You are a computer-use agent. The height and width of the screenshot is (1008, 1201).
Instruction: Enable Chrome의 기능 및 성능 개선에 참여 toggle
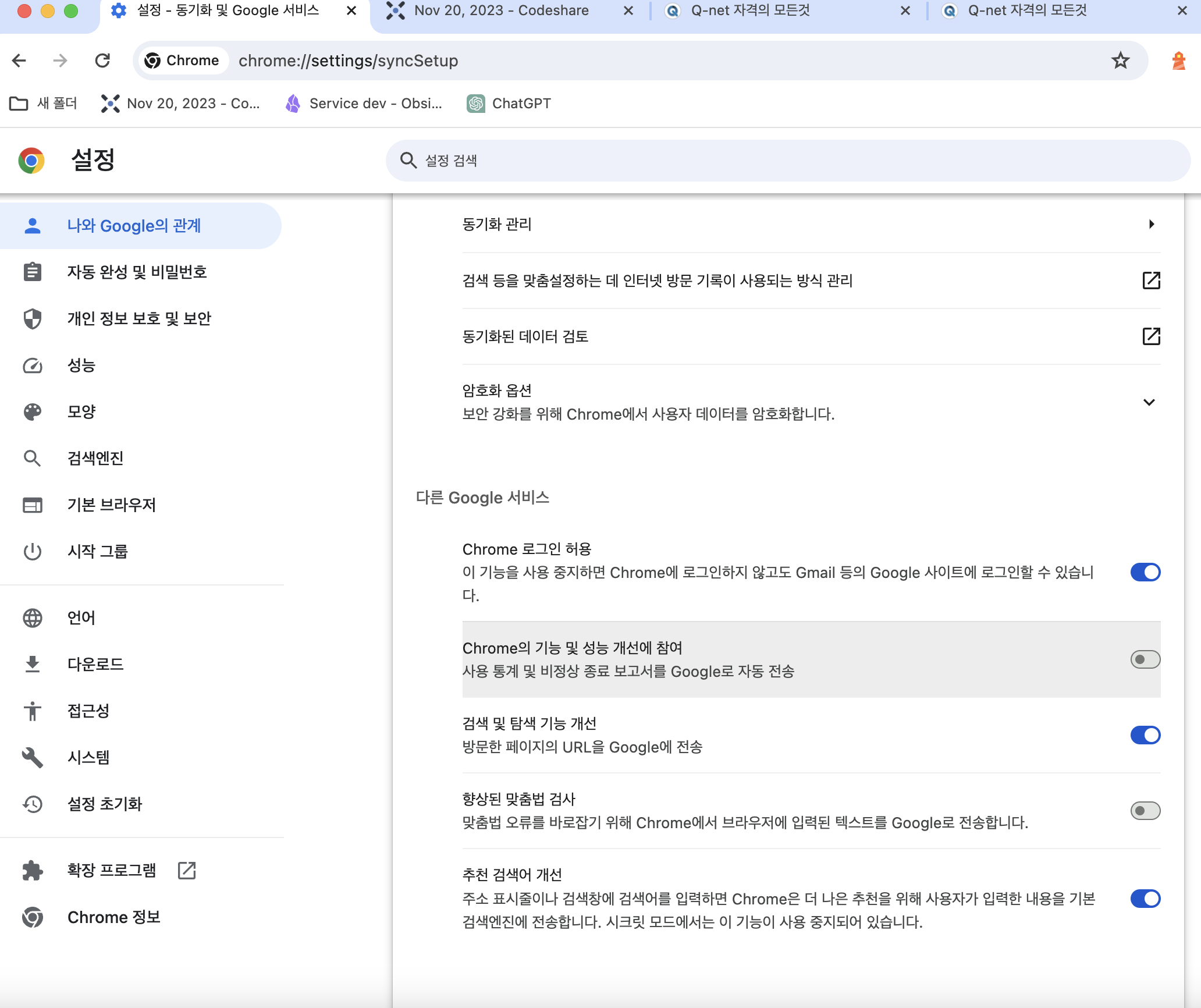pos(1145,659)
